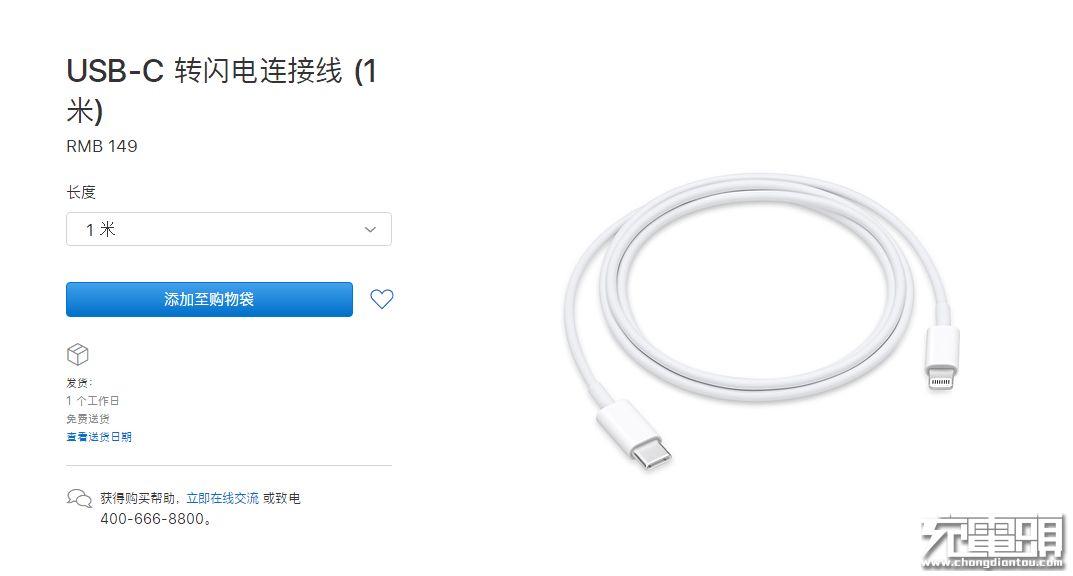Click the USB-C 转闪电连接线 product title

tap(221, 90)
